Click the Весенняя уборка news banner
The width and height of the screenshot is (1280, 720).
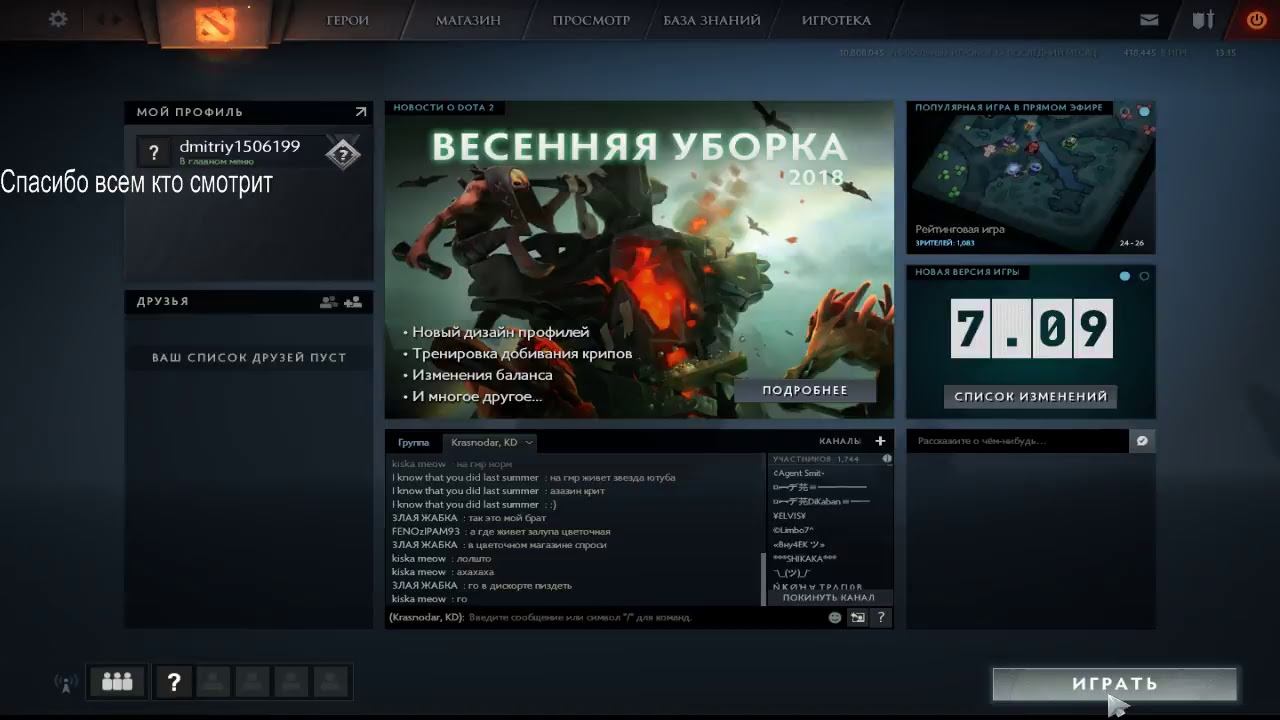point(639,260)
